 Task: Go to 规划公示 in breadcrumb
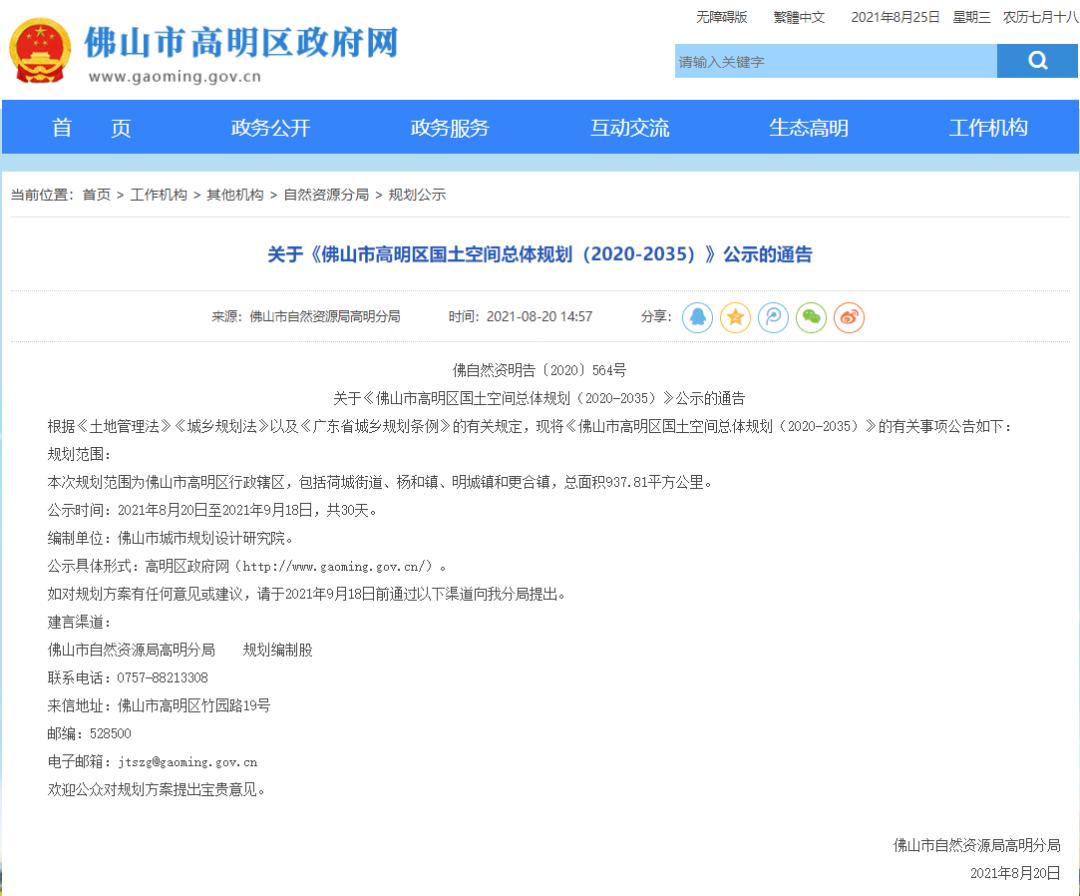pos(417,195)
